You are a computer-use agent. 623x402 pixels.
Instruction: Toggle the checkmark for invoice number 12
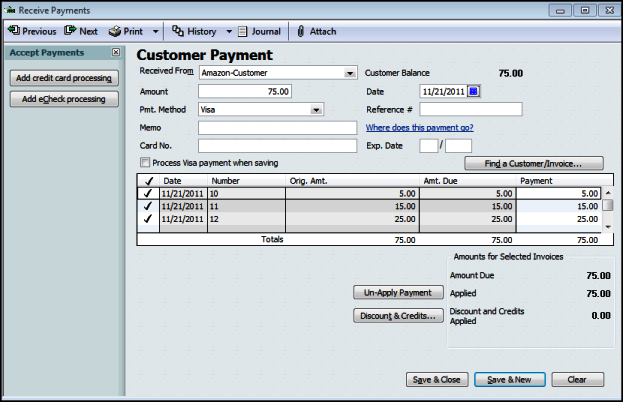pos(147,218)
